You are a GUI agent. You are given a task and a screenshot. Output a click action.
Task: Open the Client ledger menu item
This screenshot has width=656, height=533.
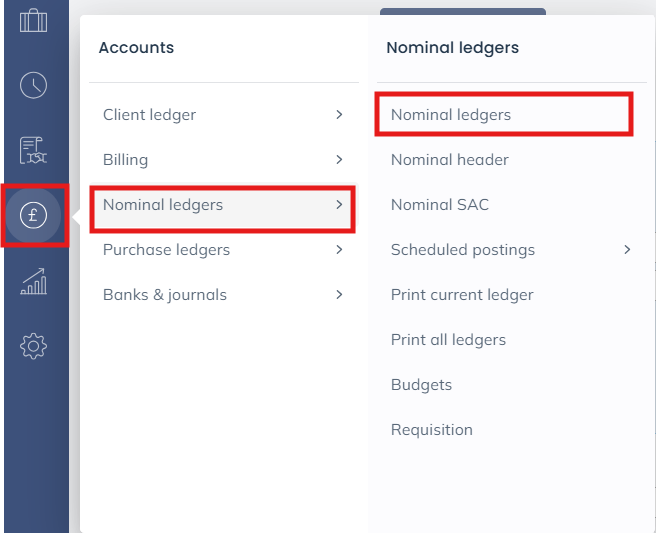click(149, 115)
